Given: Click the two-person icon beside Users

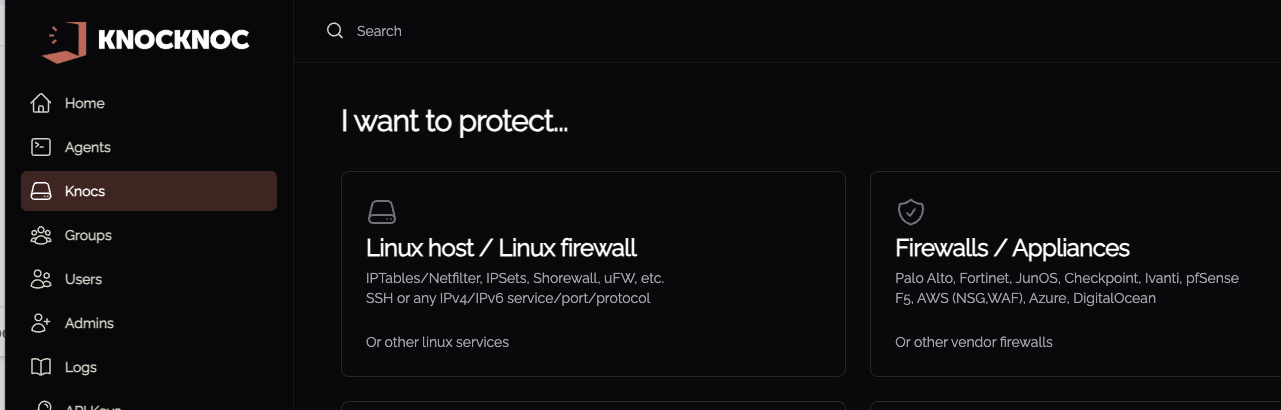Looking at the screenshot, I should pyautogui.click(x=41, y=279).
